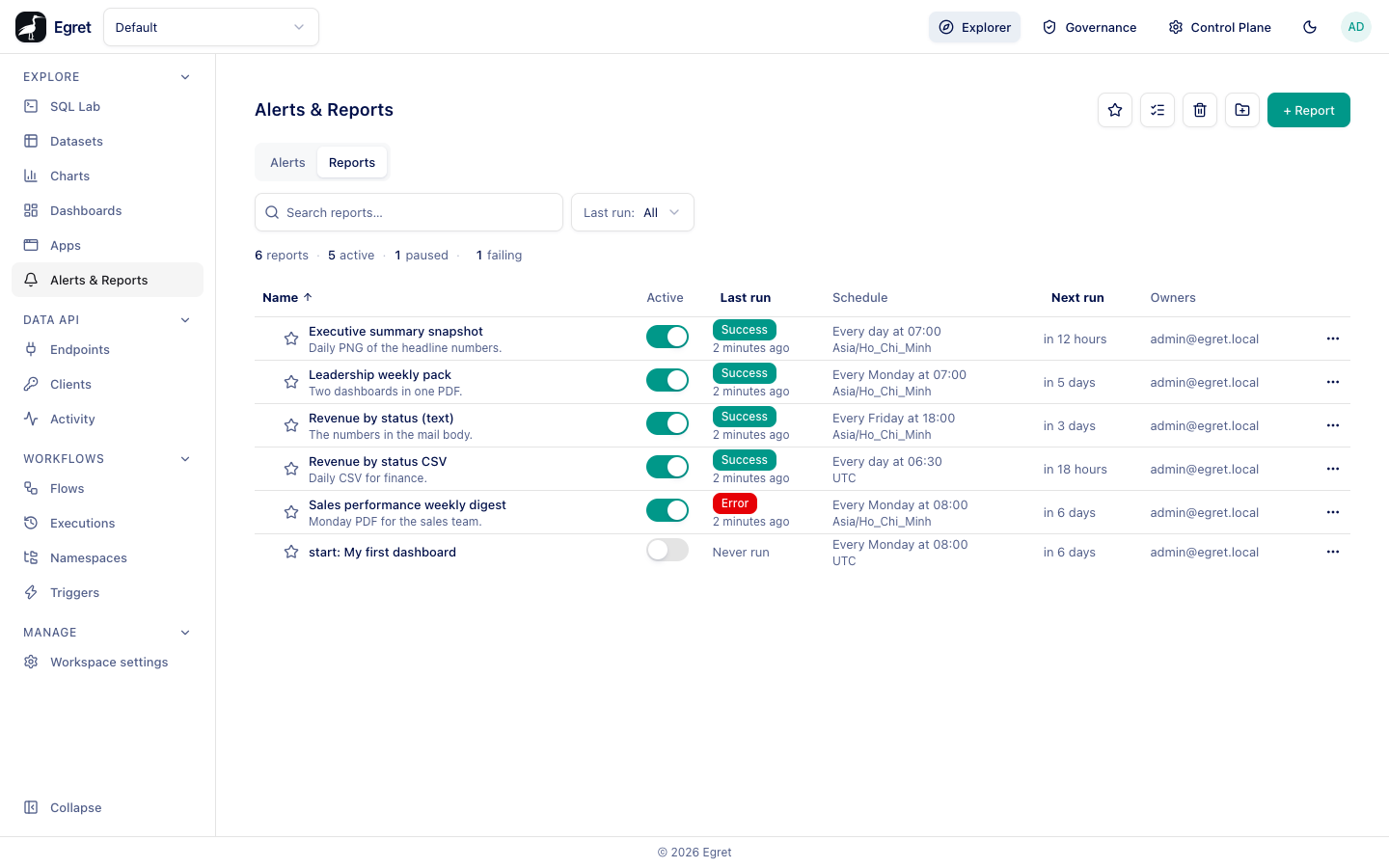Open Triggers in the sidebar
1389x868 pixels.
(107, 592)
